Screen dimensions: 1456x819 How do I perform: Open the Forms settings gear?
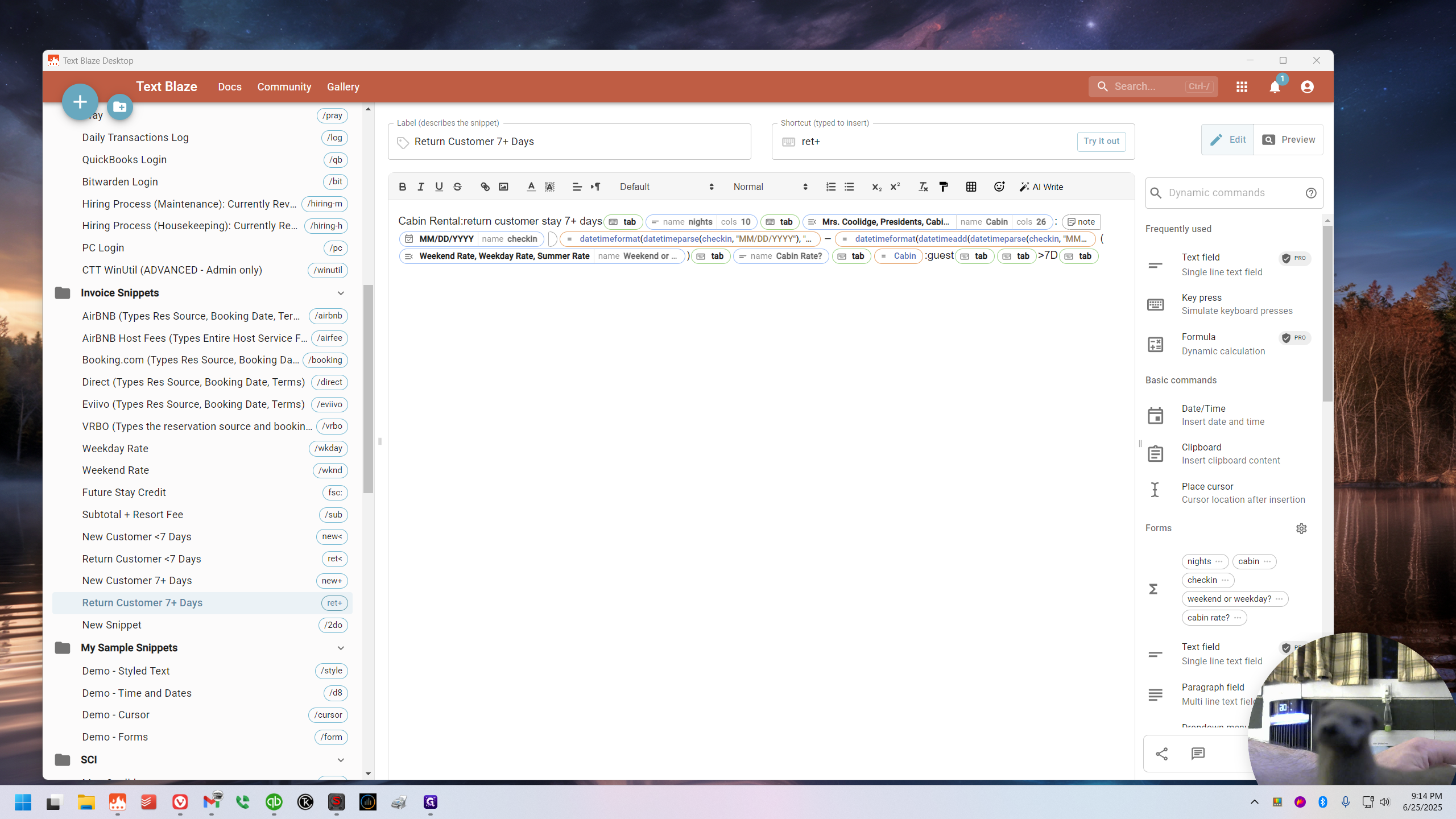1301,528
